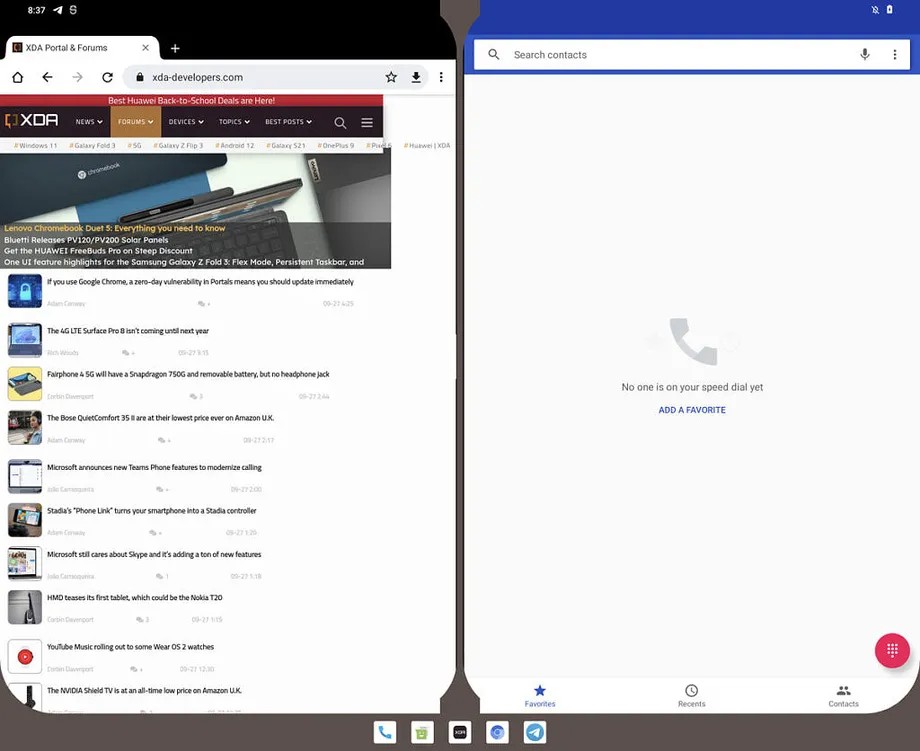Open the dialer using the pink floating button
This screenshot has height=751, width=920.
(892, 649)
